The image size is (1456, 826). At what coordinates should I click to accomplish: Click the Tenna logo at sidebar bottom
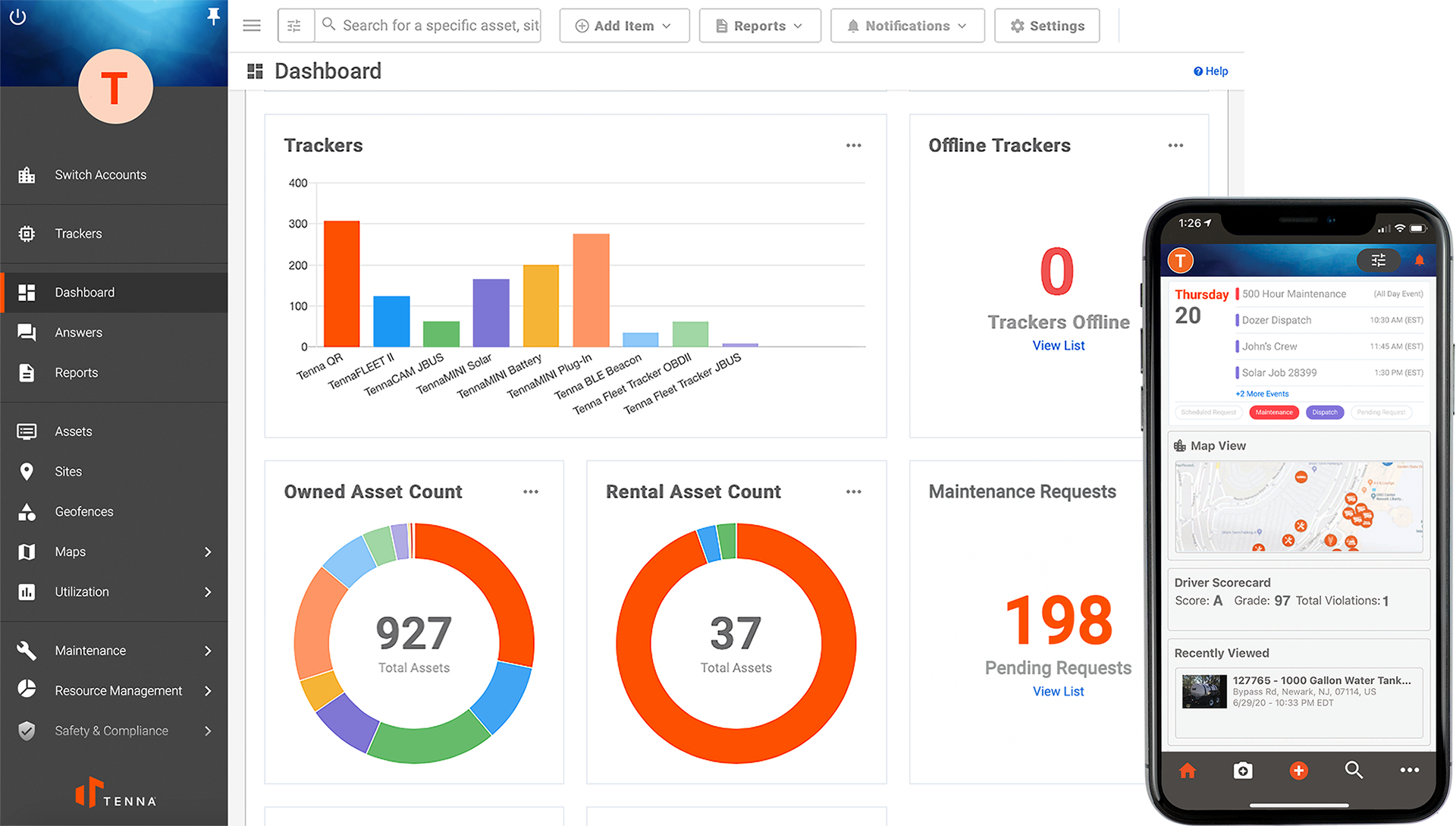[x=115, y=793]
